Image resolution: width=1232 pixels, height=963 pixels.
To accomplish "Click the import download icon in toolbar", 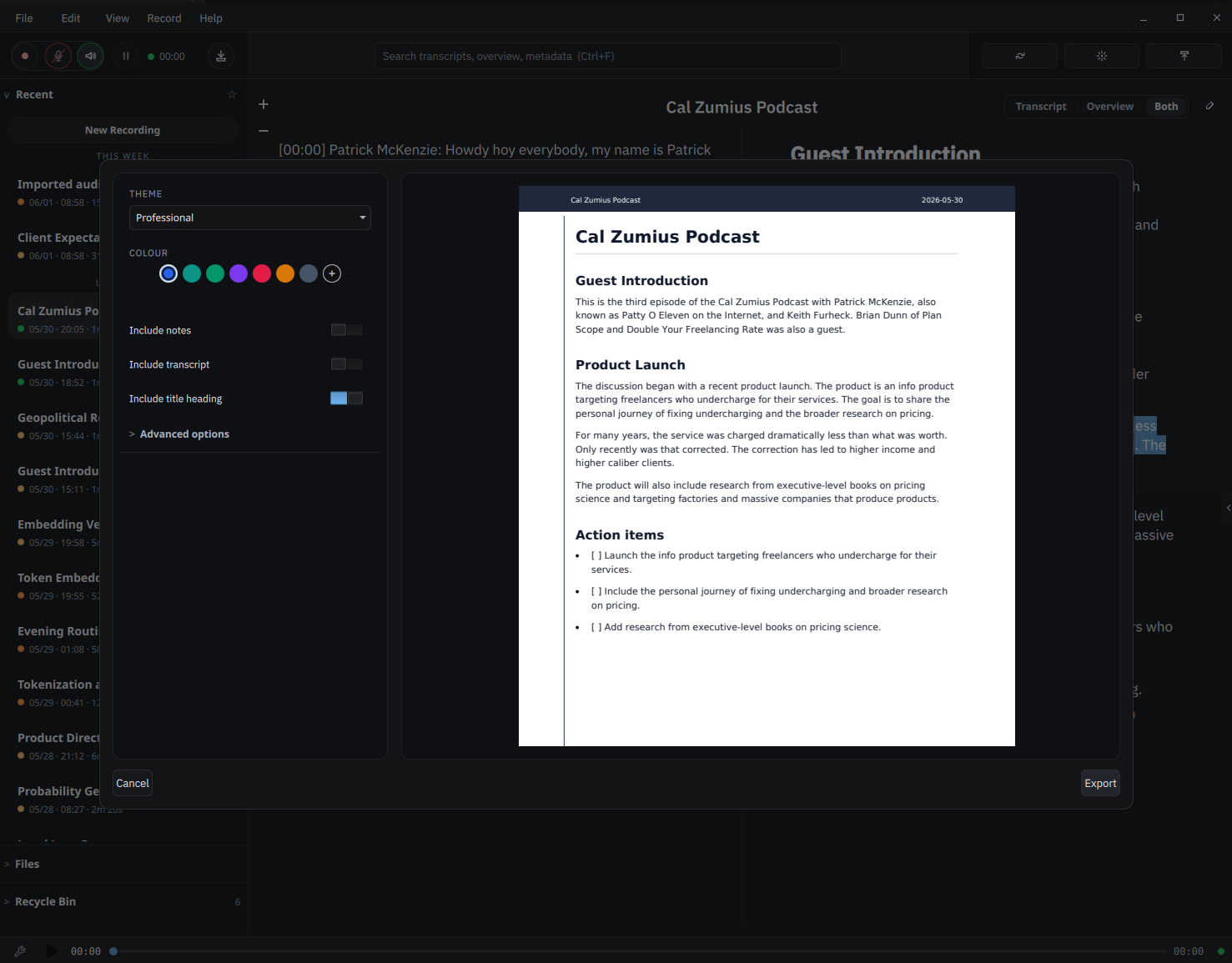I will pos(221,57).
